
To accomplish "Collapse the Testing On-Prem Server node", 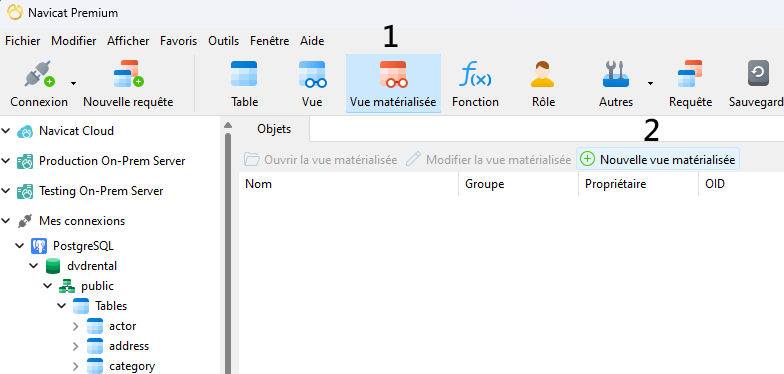I will coord(6,191).
